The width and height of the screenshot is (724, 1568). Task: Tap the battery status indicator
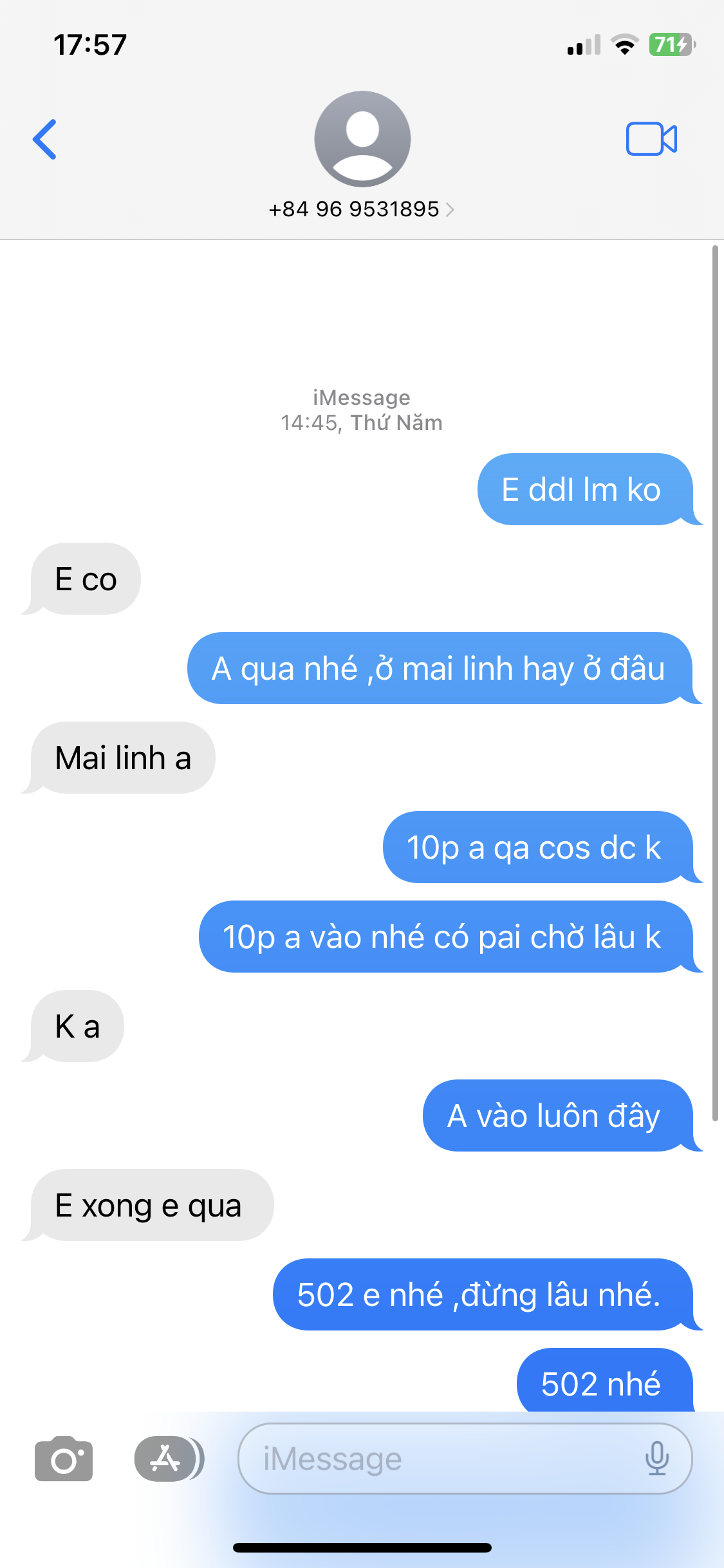[x=672, y=45]
